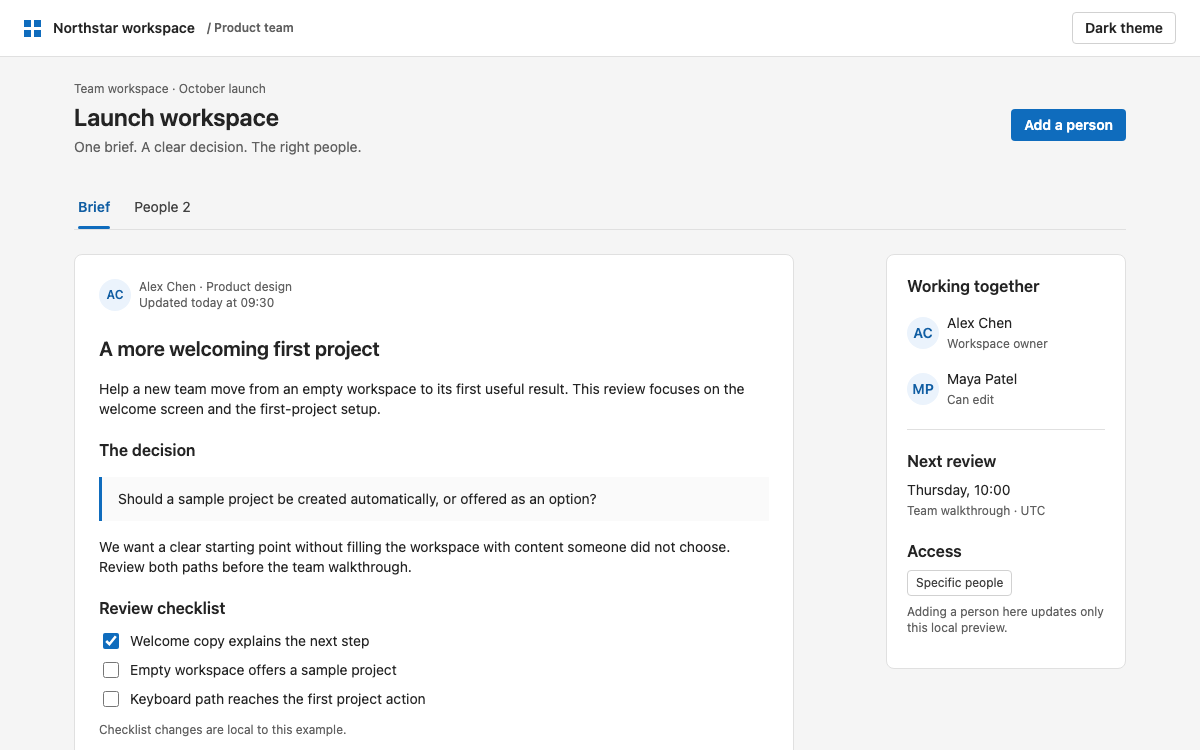Click 'The decision' heading
Viewport: 1200px width, 750px height.
pos(147,451)
